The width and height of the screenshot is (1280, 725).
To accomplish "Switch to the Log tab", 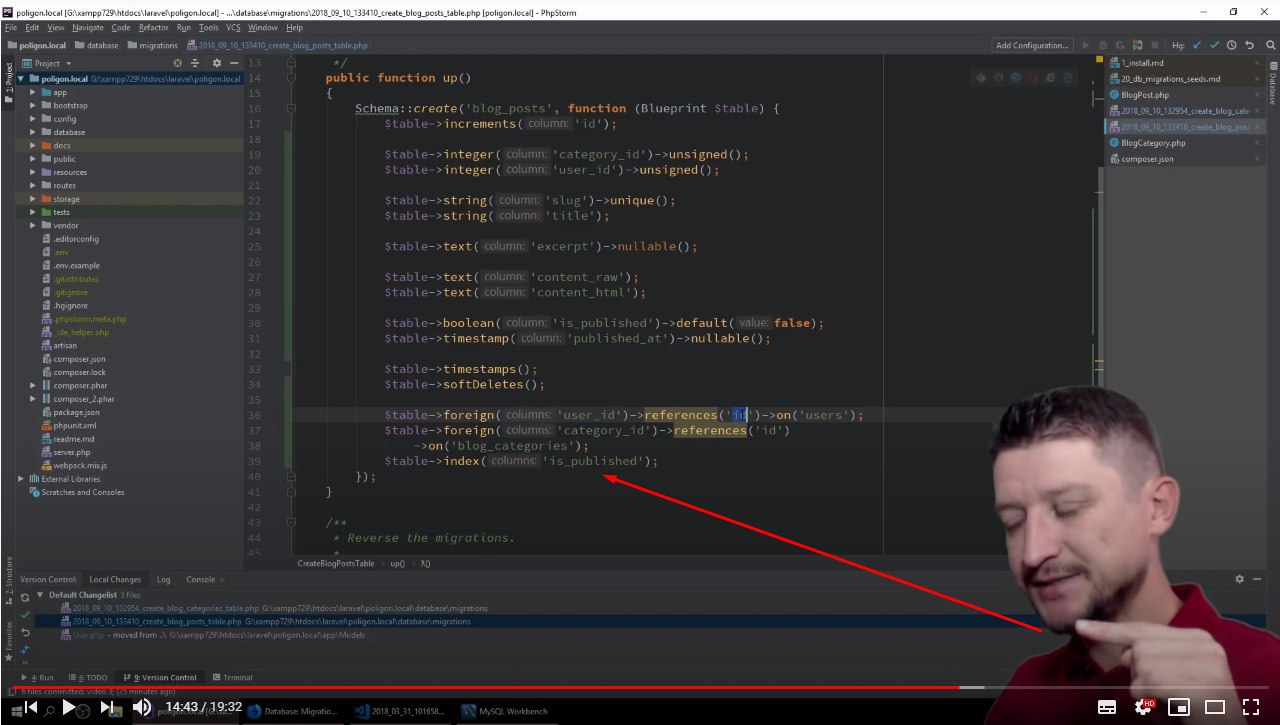I will click(163, 579).
